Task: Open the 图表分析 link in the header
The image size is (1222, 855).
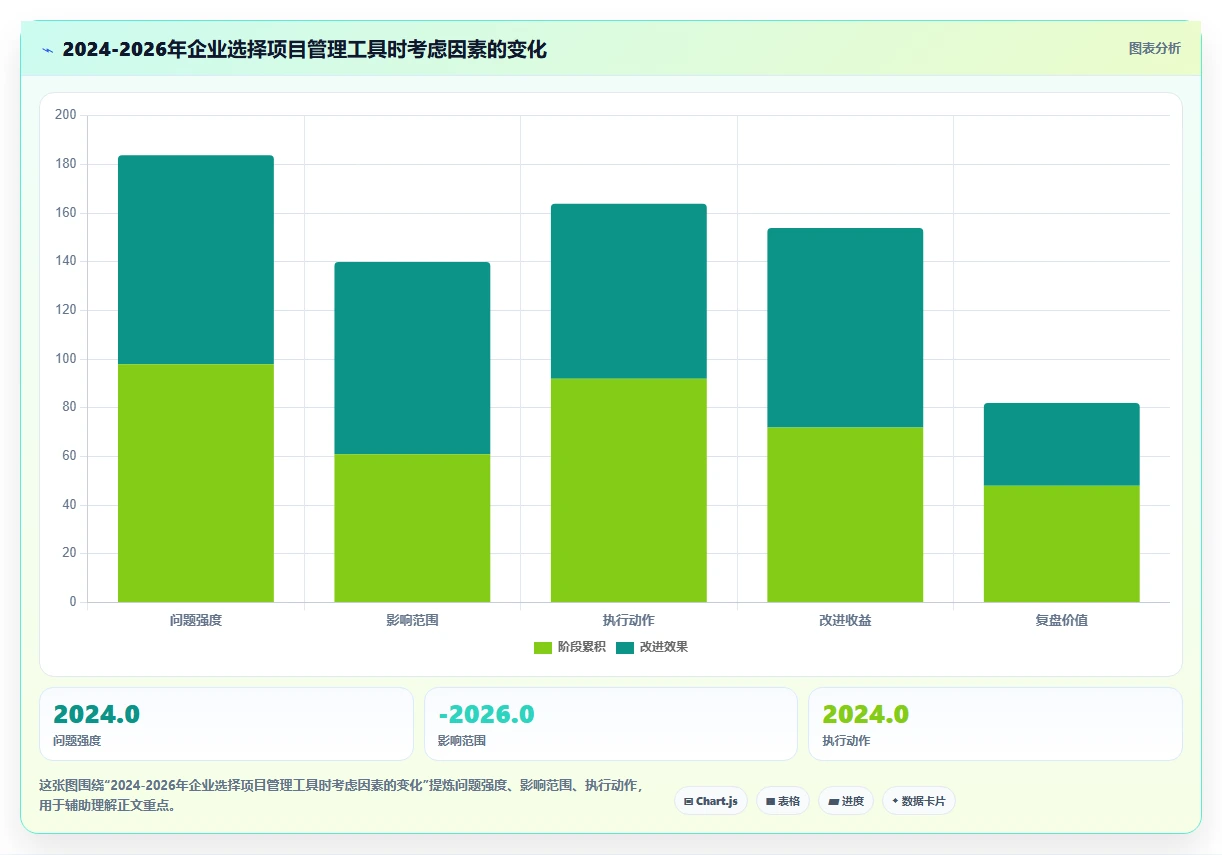Action: (1154, 48)
